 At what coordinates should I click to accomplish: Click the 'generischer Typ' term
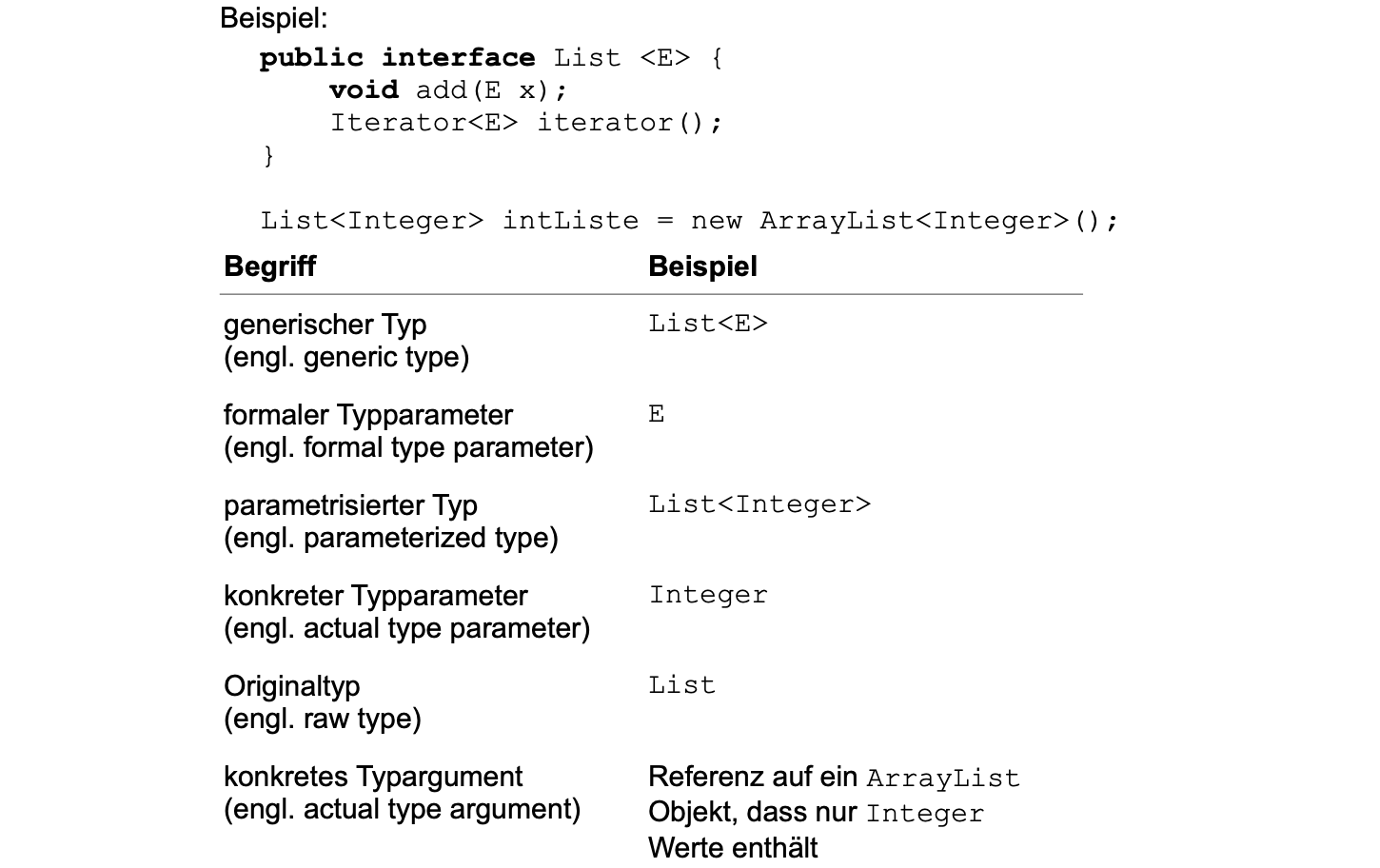[325, 325]
